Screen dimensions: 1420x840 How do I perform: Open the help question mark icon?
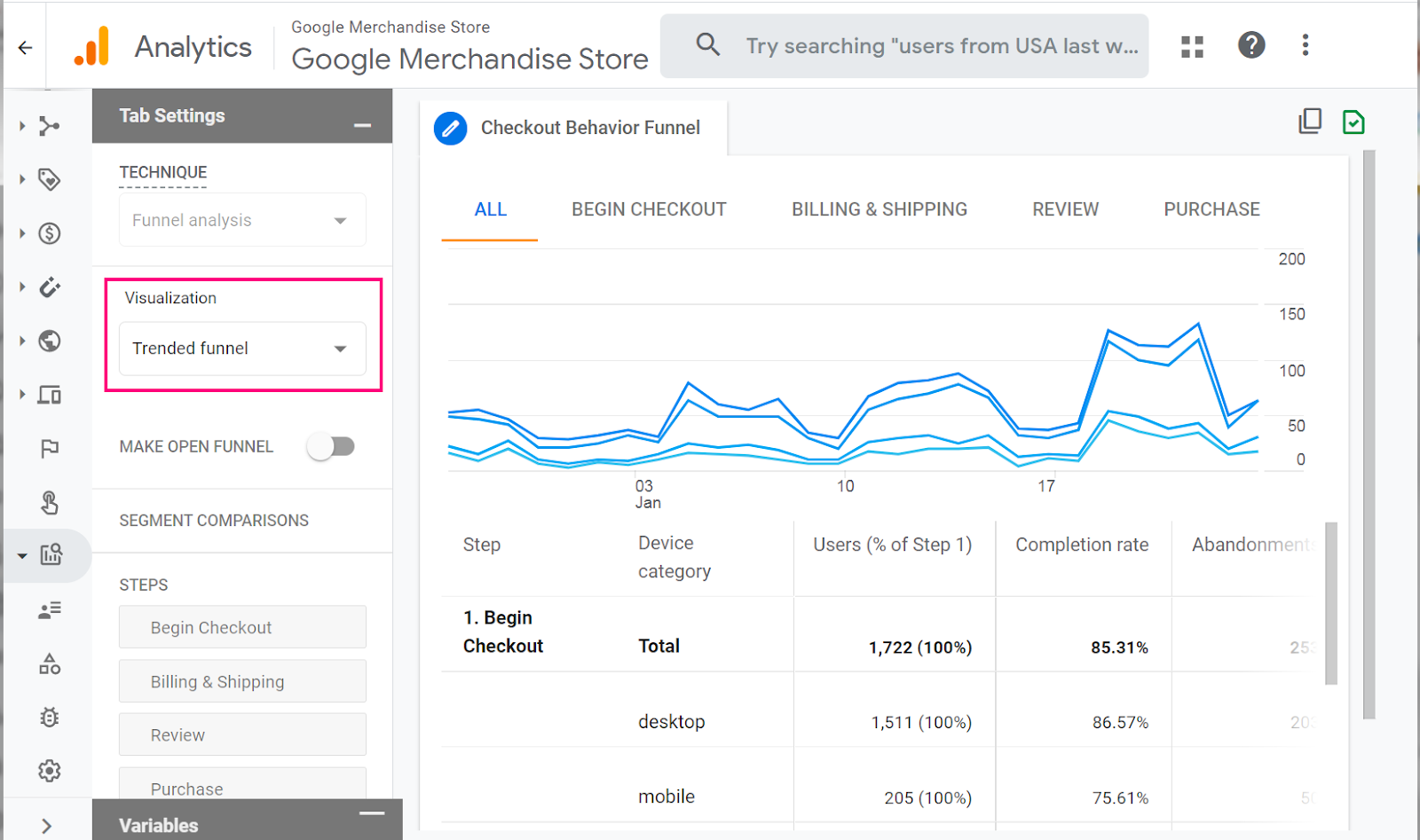[1251, 44]
